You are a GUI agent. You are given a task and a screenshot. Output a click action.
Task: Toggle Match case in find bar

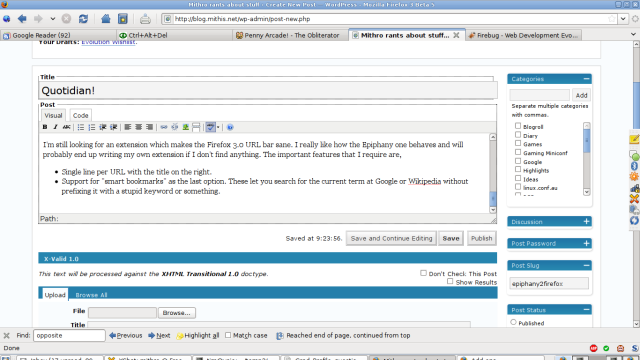(228, 335)
